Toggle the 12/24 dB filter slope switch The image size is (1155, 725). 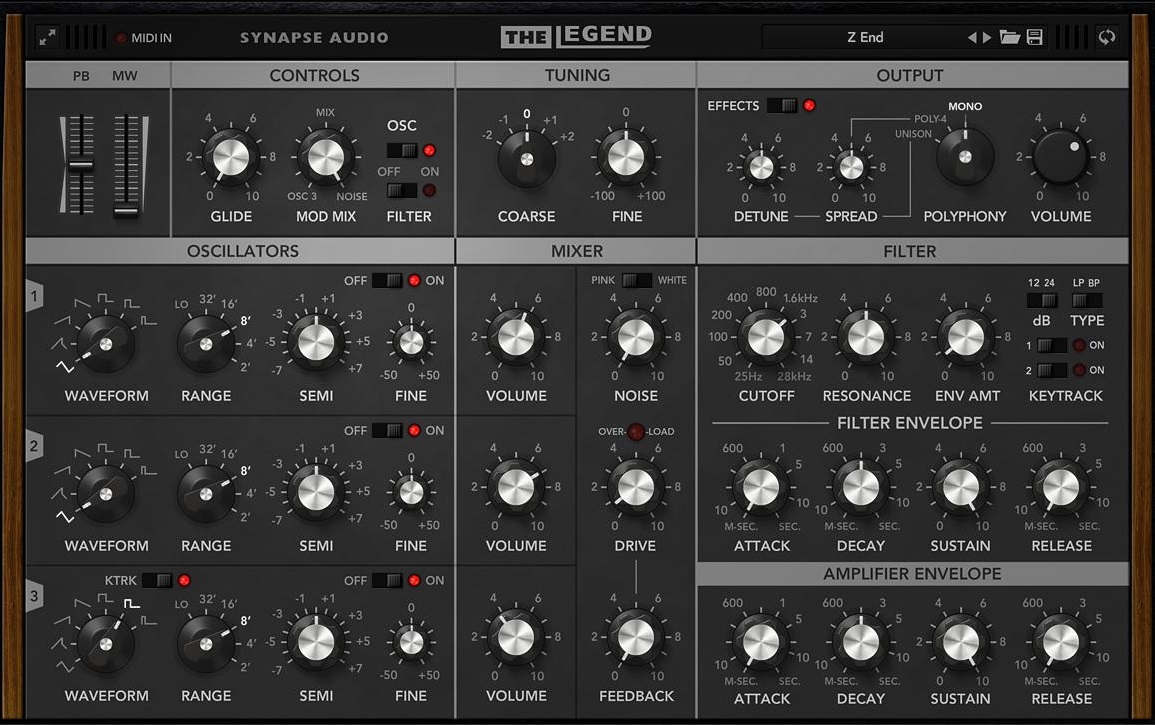pyautogui.click(x=1042, y=300)
